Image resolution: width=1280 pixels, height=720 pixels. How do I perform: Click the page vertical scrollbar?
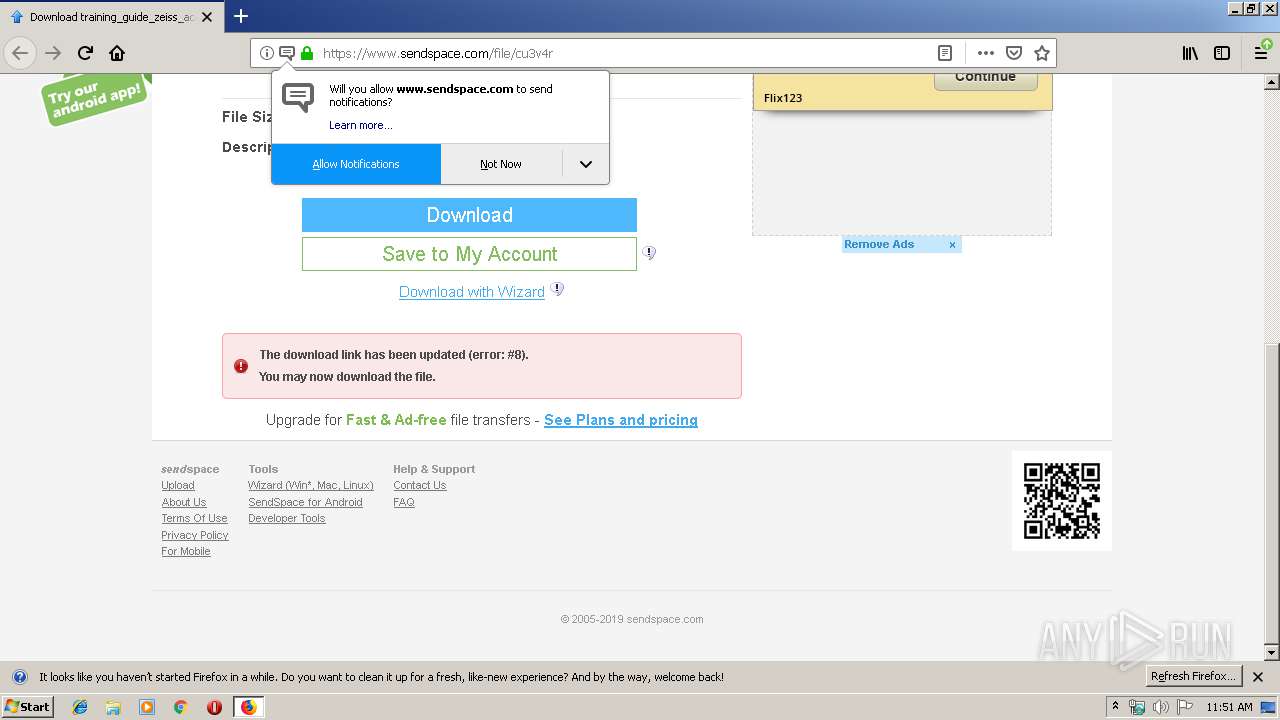pos(1272,367)
